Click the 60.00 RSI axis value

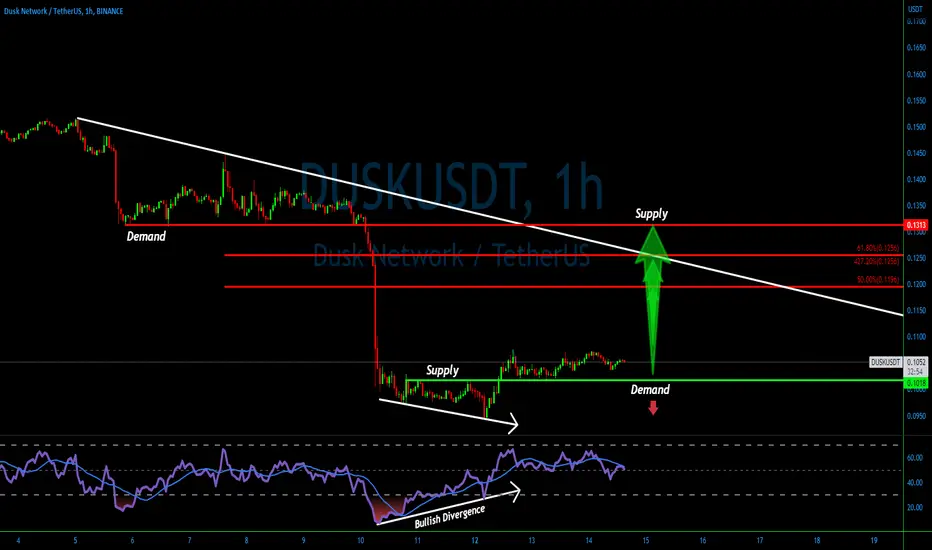tap(915, 458)
